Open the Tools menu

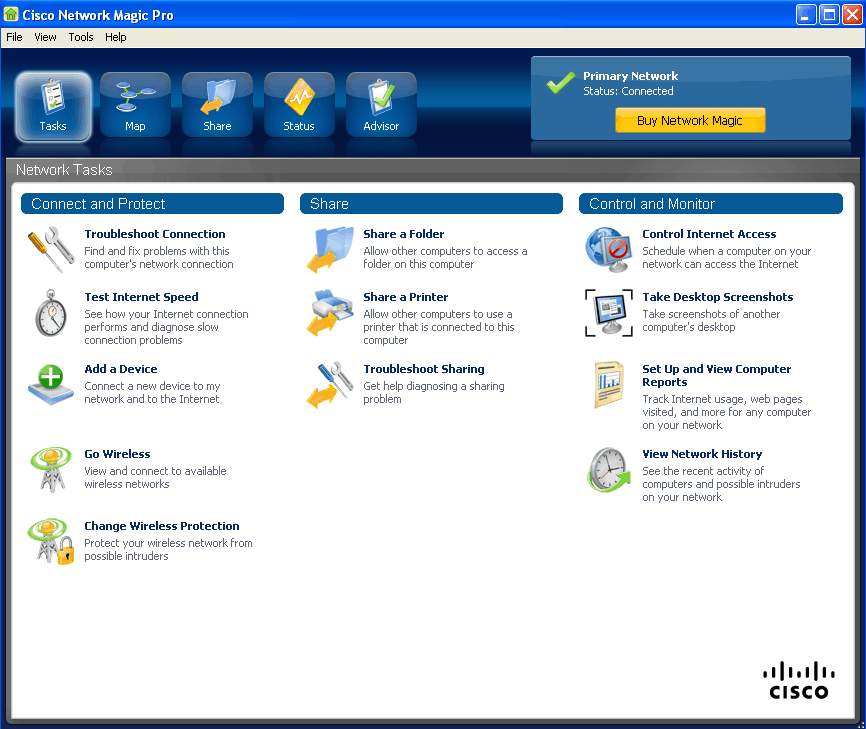point(81,37)
